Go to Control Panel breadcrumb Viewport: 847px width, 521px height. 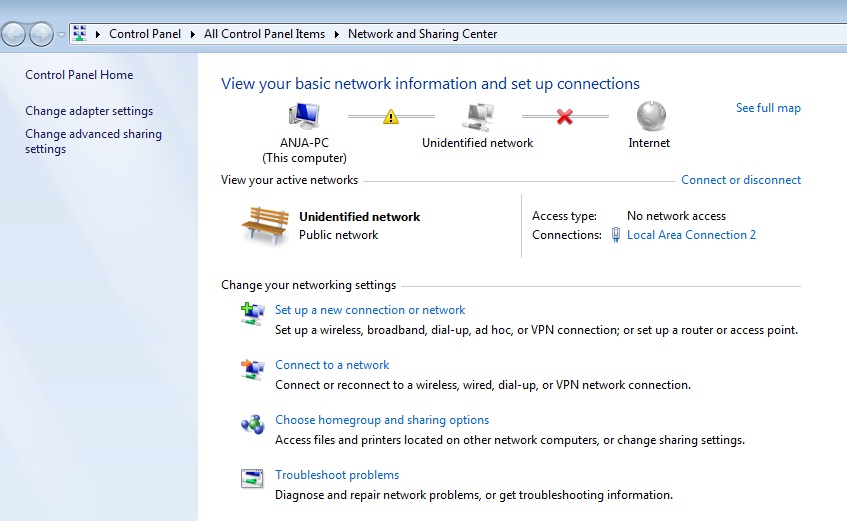145,34
